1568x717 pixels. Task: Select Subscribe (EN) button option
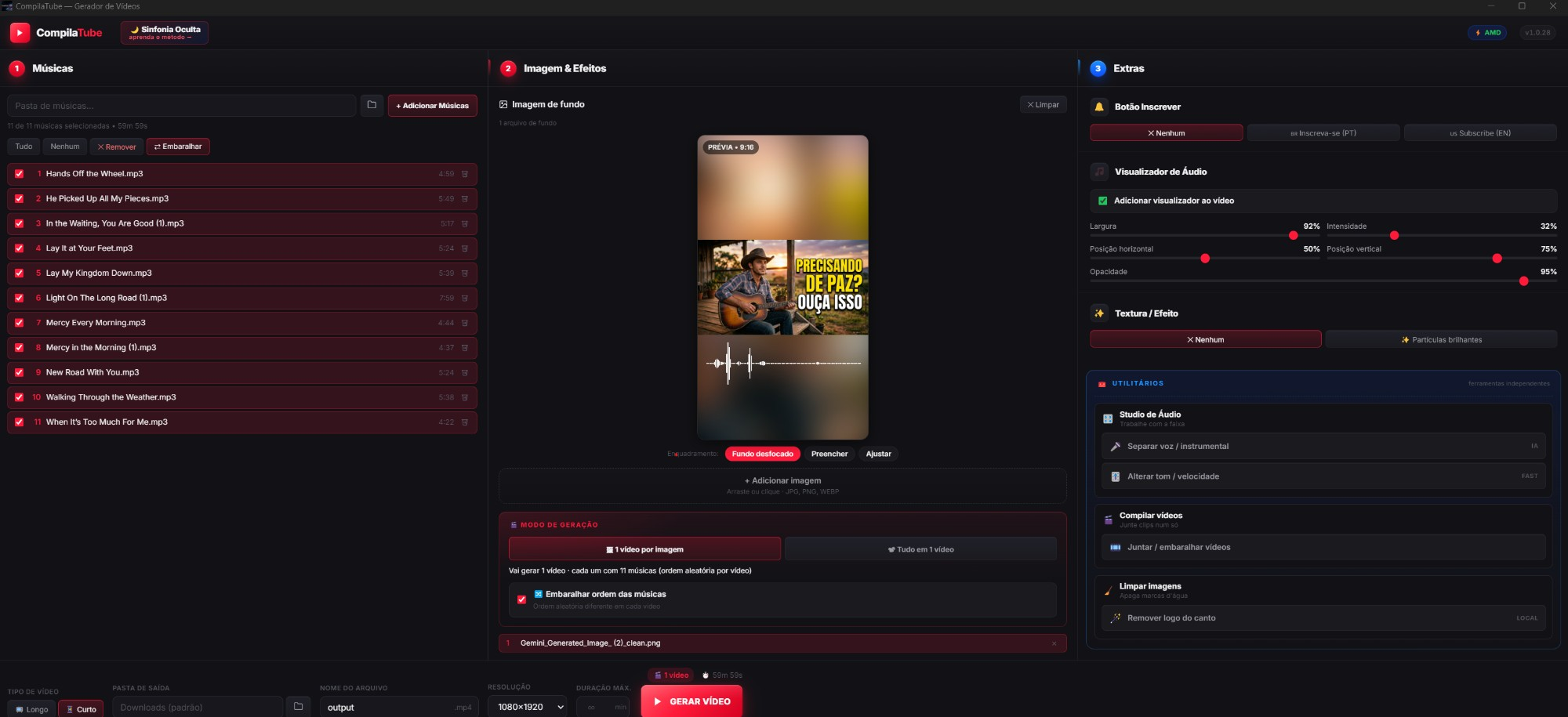(x=1480, y=133)
